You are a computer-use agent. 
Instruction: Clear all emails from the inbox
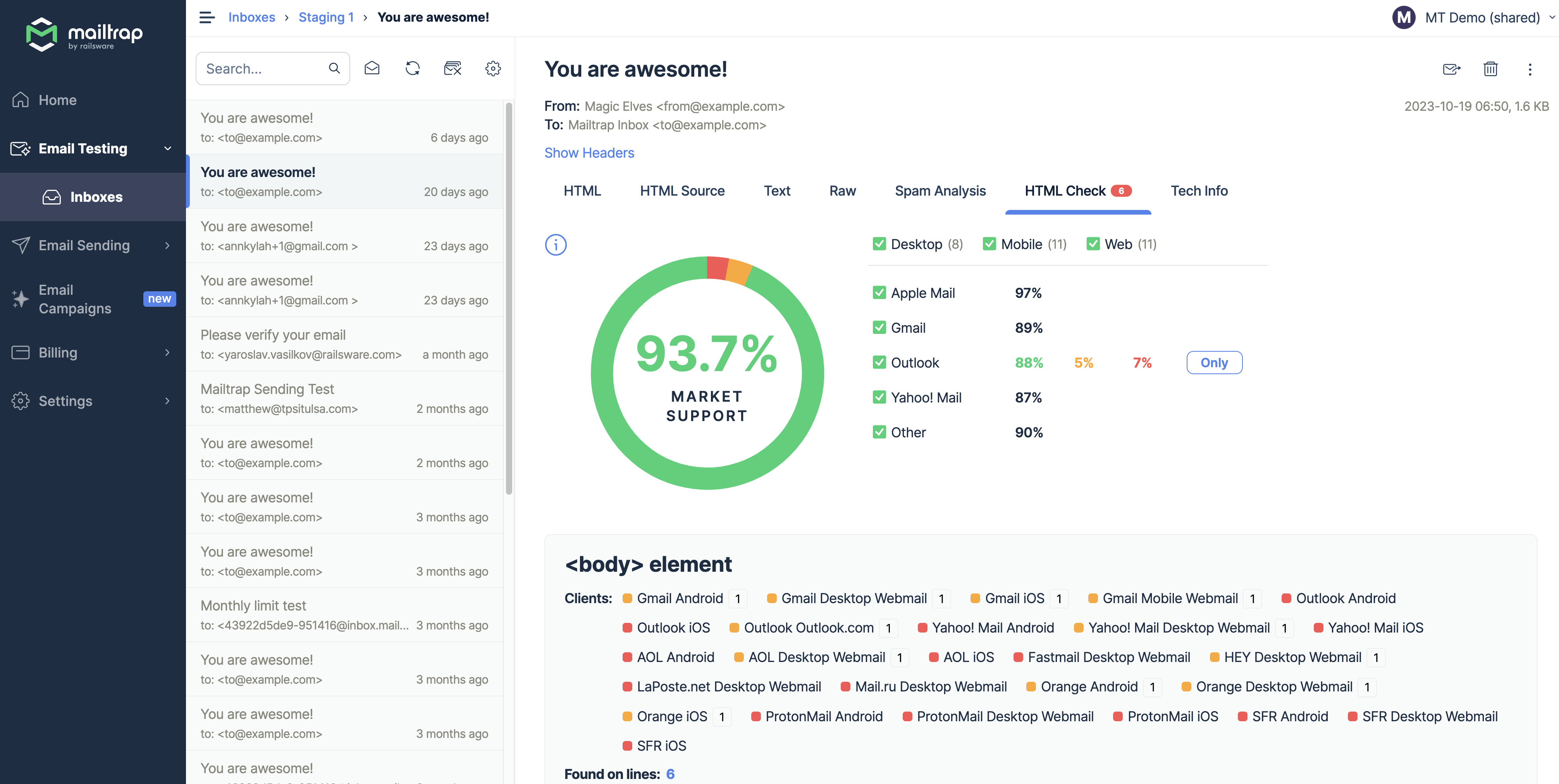coord(453,68)
